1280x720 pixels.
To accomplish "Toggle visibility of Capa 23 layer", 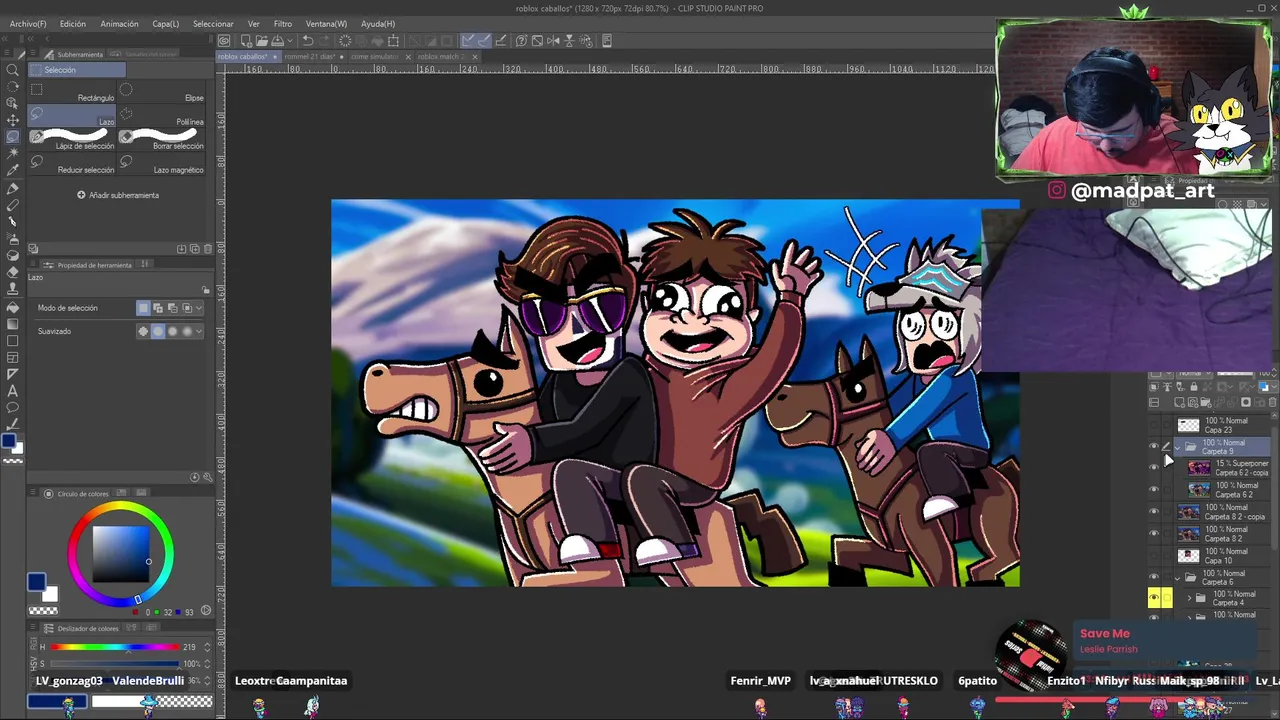I will pyautogui.click(x=1154, y=425).
